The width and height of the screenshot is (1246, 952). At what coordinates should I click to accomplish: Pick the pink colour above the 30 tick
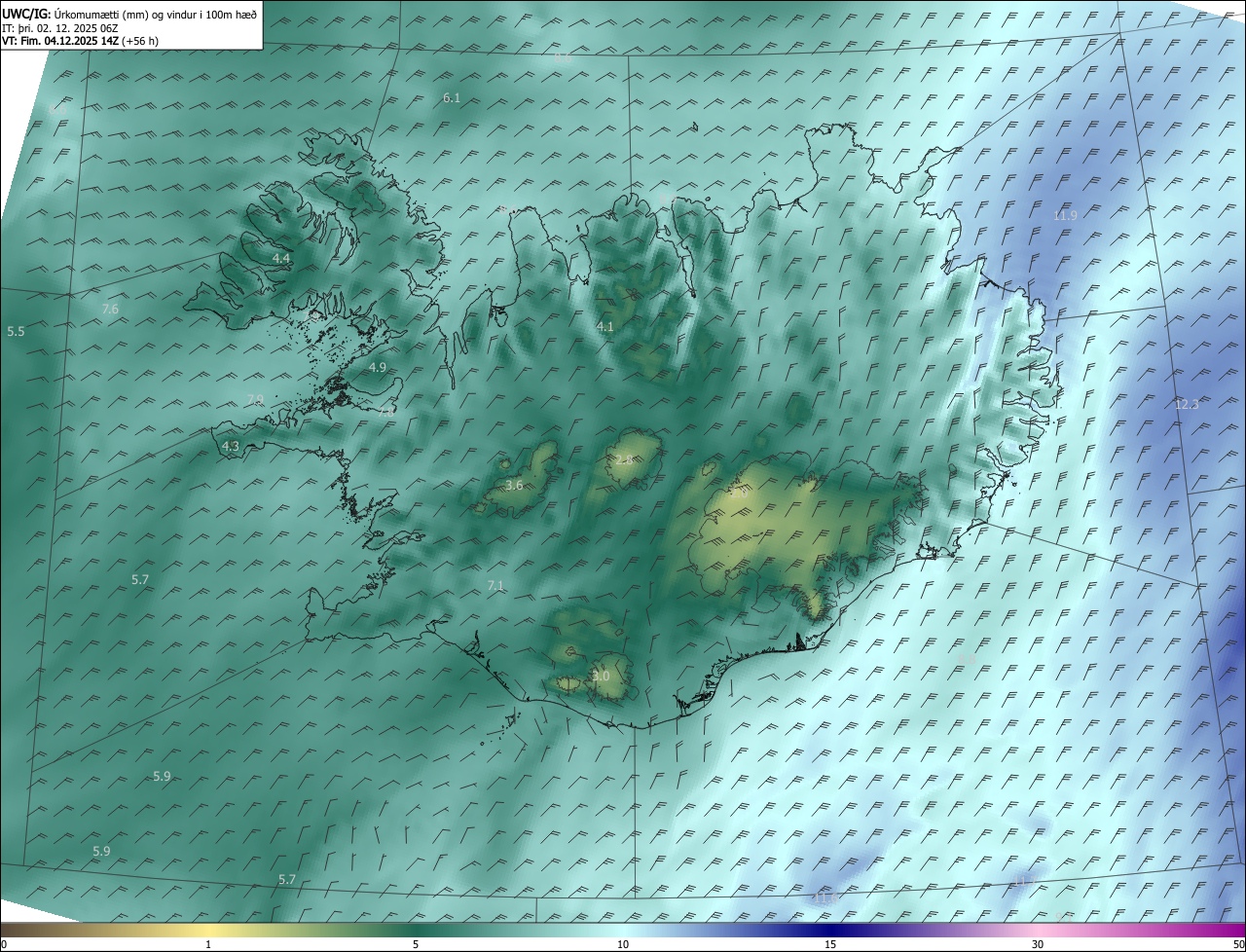(1038, 930)
